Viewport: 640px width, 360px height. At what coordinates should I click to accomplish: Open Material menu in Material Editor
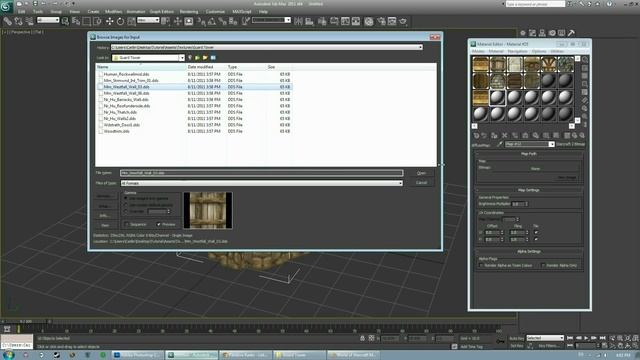[496, 51]
